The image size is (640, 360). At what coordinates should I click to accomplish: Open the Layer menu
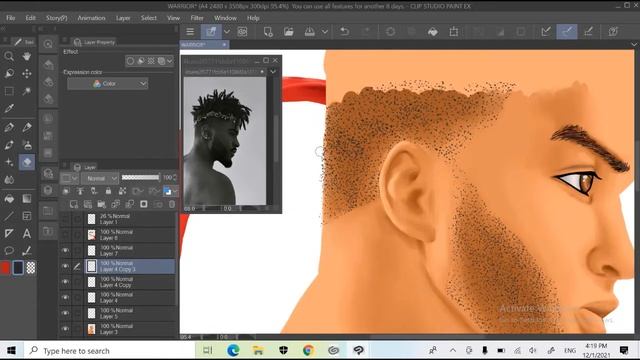point(123,18)
